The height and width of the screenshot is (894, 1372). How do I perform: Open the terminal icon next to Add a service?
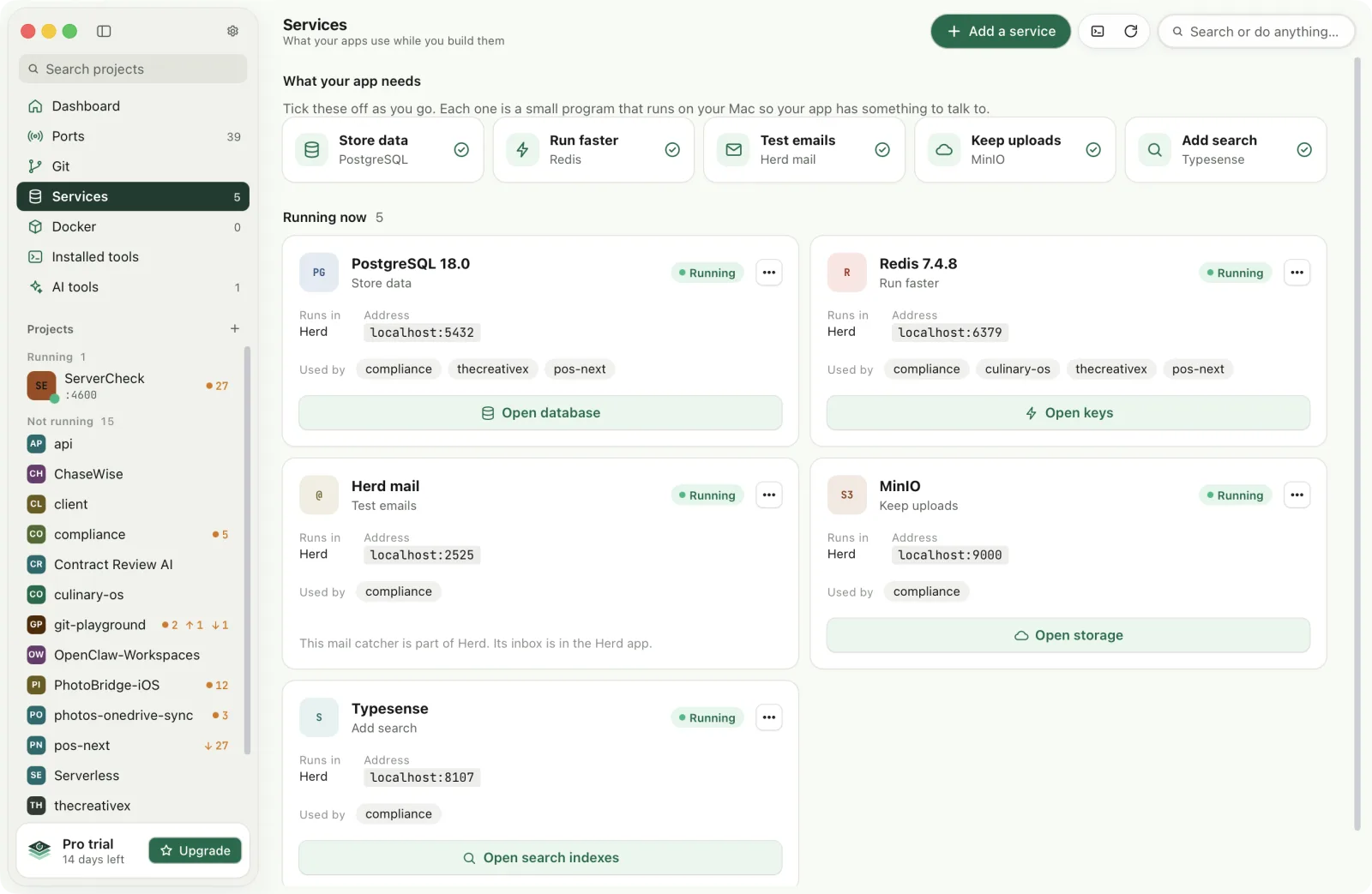(1098, 32)
